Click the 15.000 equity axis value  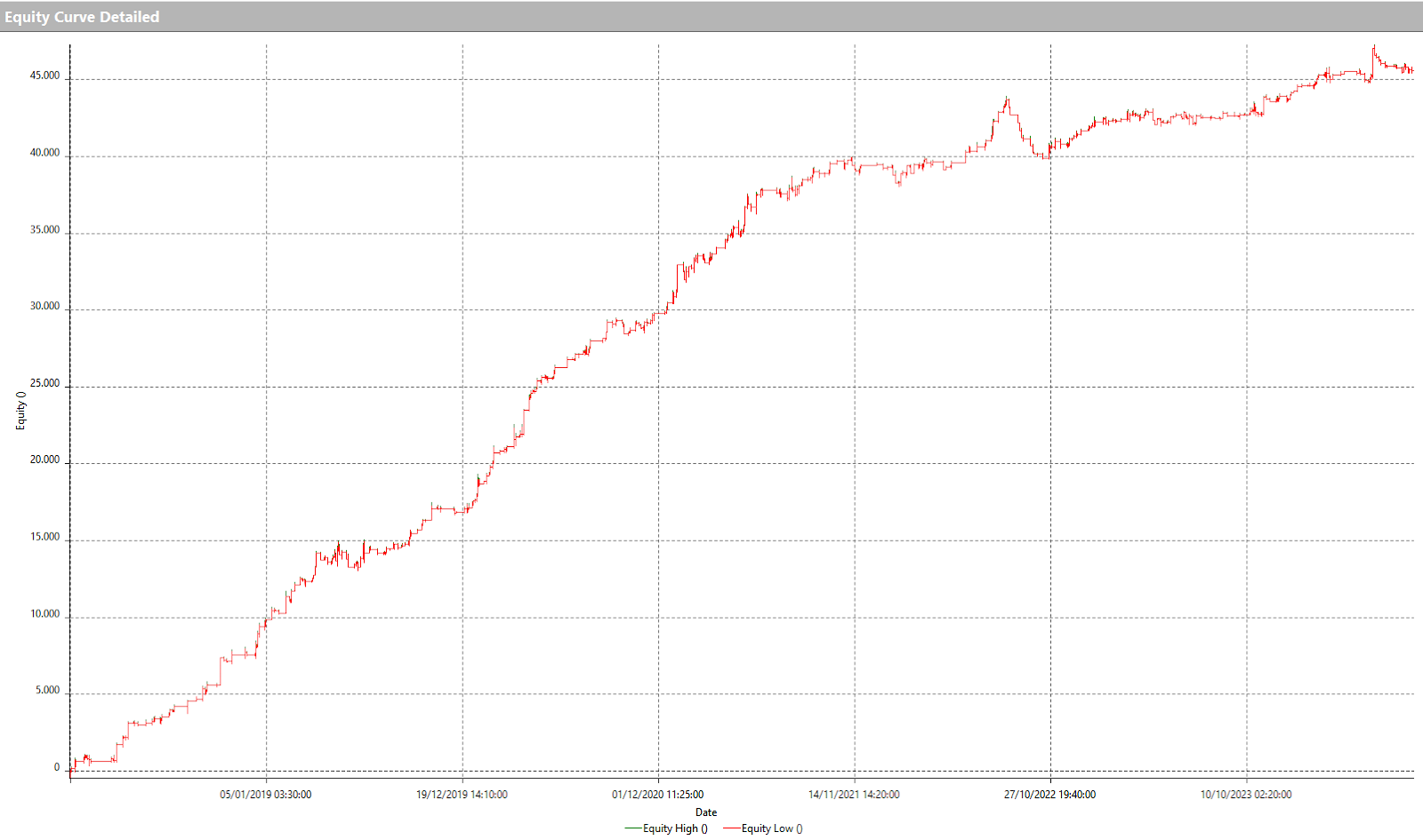pyautogui.click(x=44, y=537)
